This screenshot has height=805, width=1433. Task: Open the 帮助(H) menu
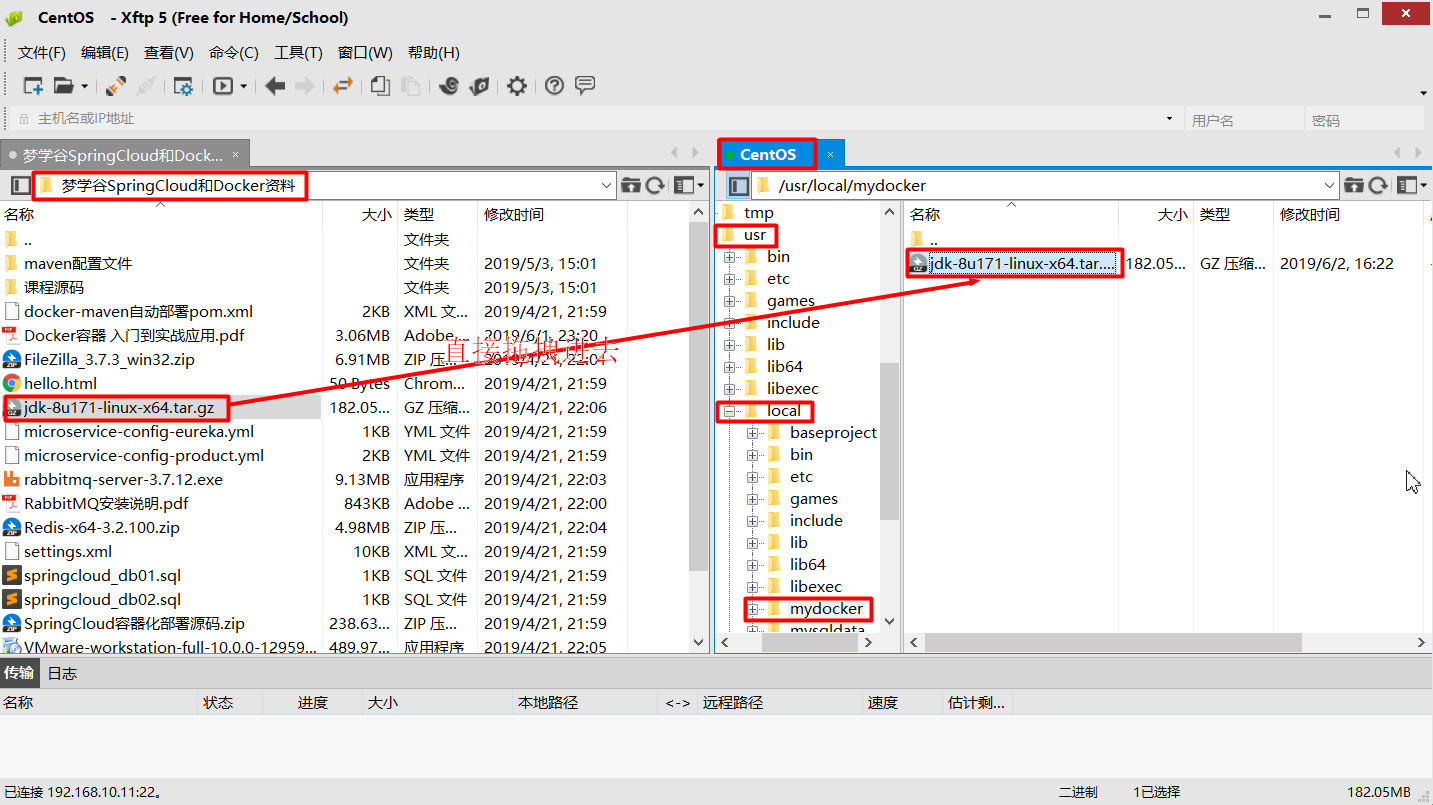click(434, 53)
